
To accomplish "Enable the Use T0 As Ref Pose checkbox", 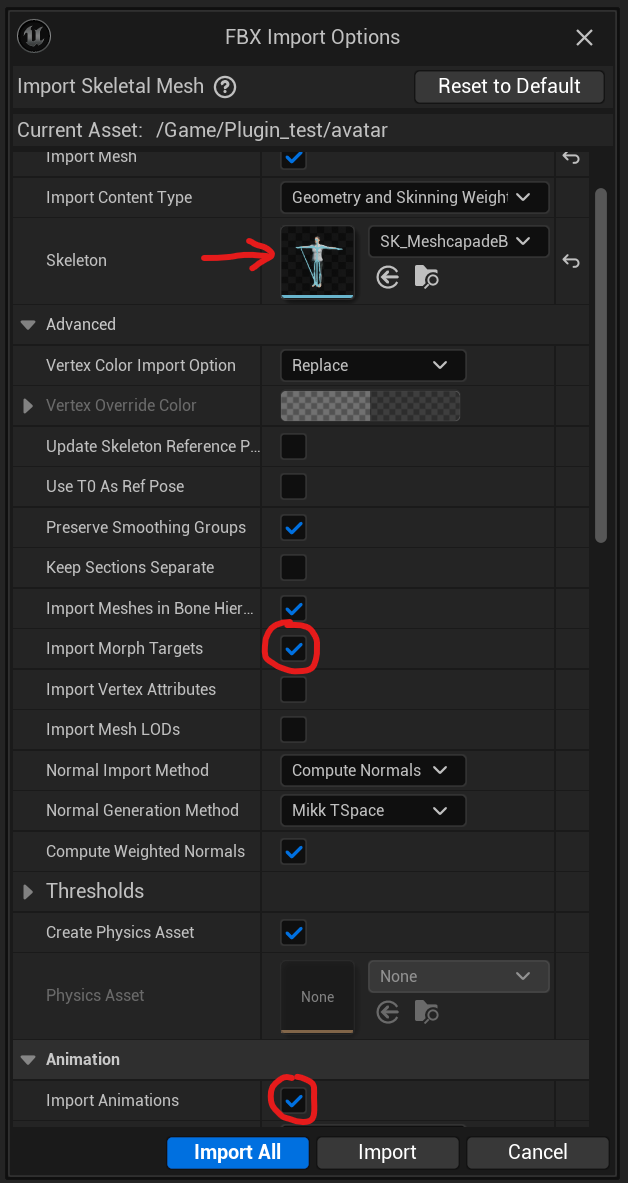I will coord(293,487).
